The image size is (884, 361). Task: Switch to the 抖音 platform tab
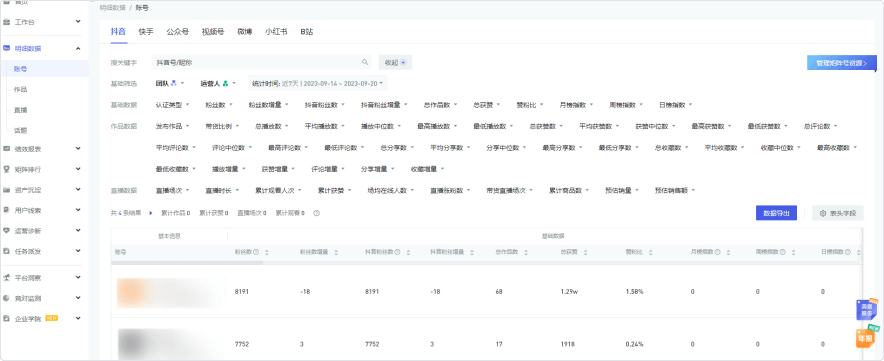pyautogui.click(x=118, y=32)
